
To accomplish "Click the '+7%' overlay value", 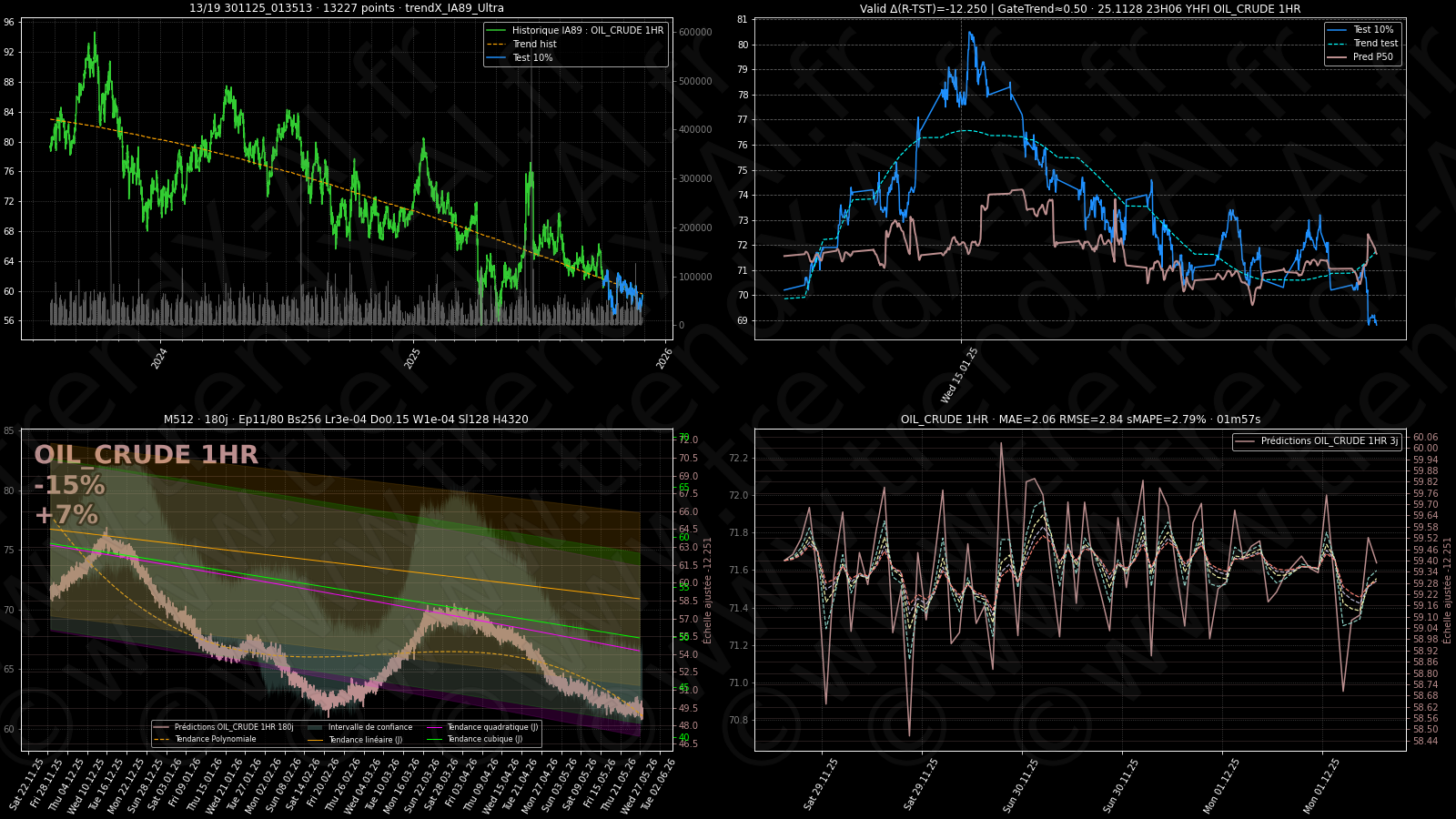I will 66,515.
